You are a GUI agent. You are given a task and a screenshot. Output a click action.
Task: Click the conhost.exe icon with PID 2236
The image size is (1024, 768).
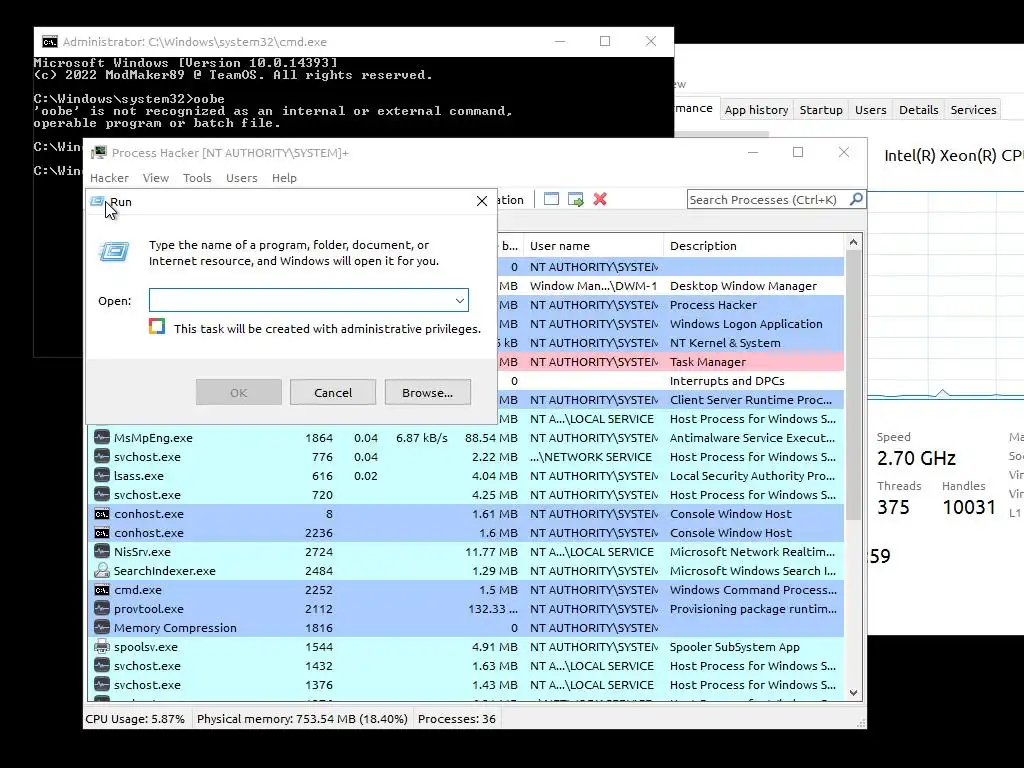point(101,532)
